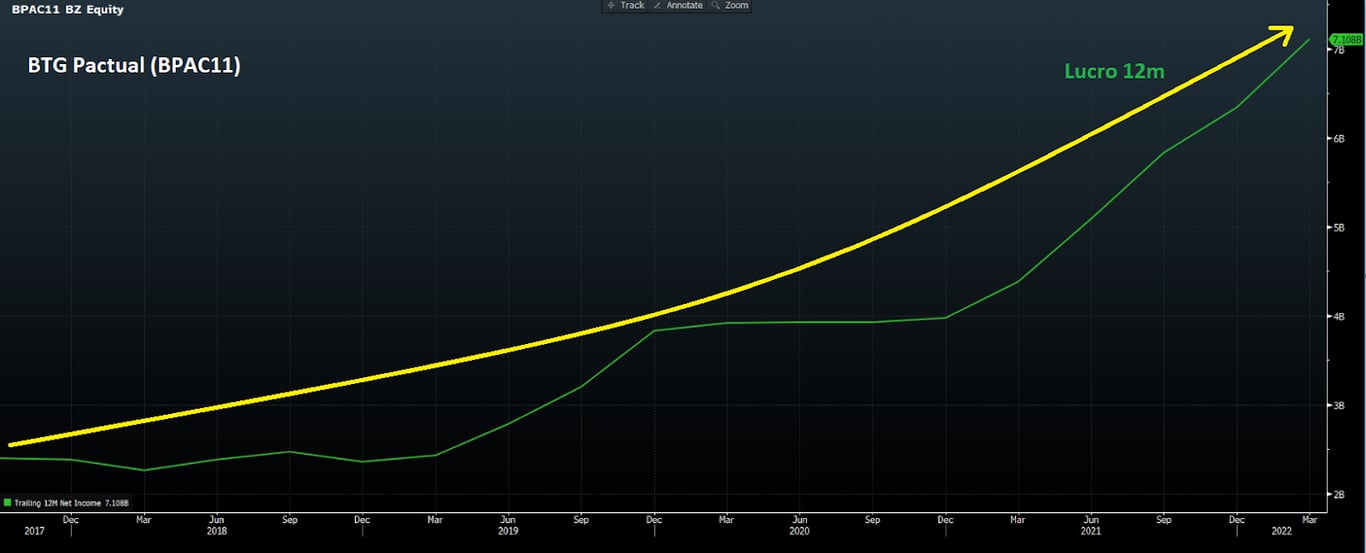Click the 2018 year label on time axis
Viewport: 1366px width, 553px height.
click(217, 532)
